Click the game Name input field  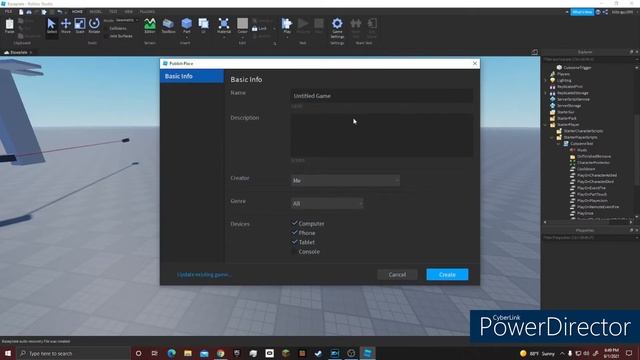point(382,96)
